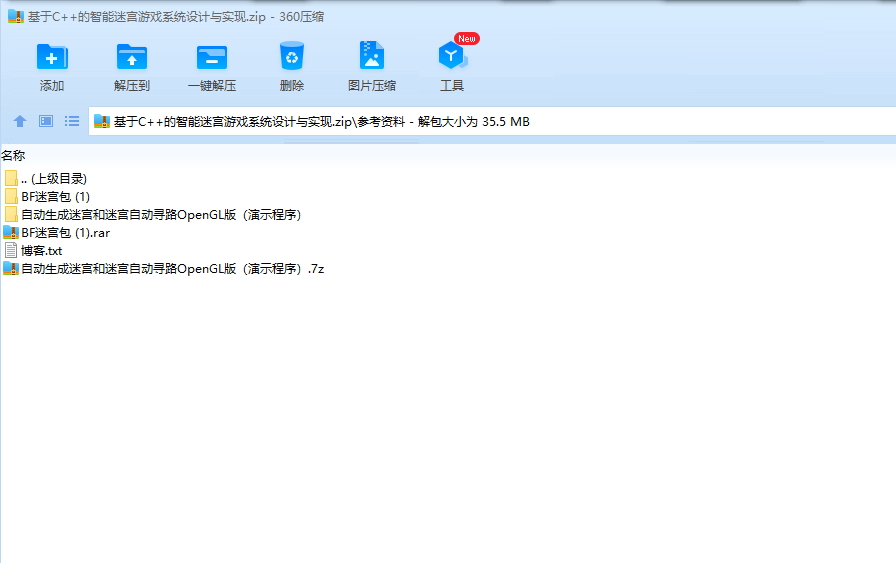
Task: Click the 删除 (Delete) recycle icon
Action: (292, 56)
